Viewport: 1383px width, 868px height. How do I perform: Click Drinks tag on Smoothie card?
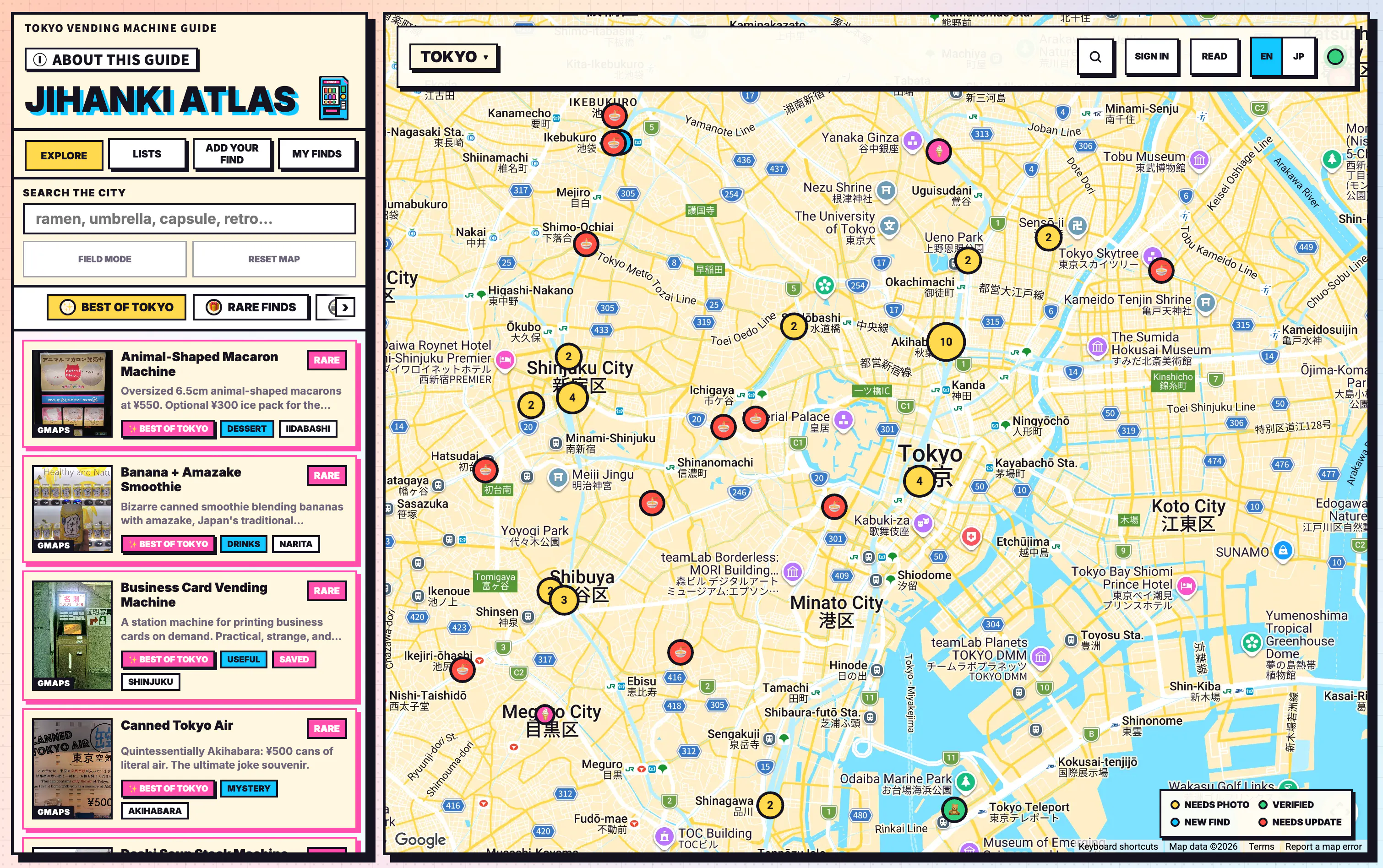244,544
